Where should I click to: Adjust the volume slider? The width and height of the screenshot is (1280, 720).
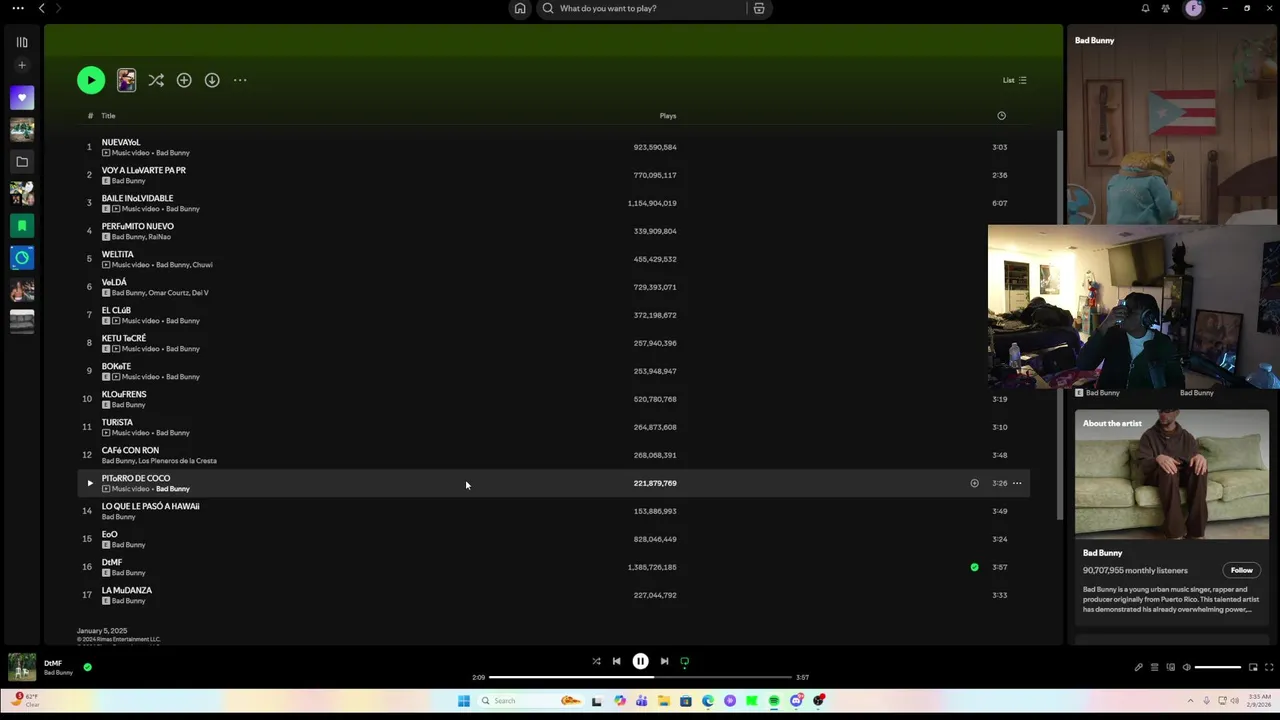click(x=1218, y=667)
